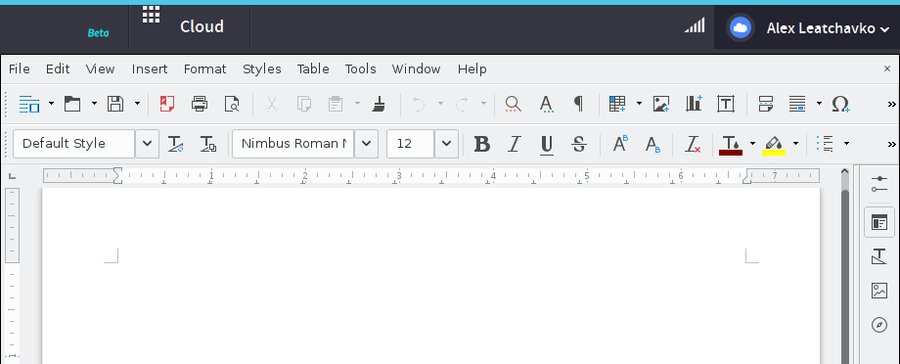Apply yellow highlighting color
900x364 pixels.
[x=774, y=144]
